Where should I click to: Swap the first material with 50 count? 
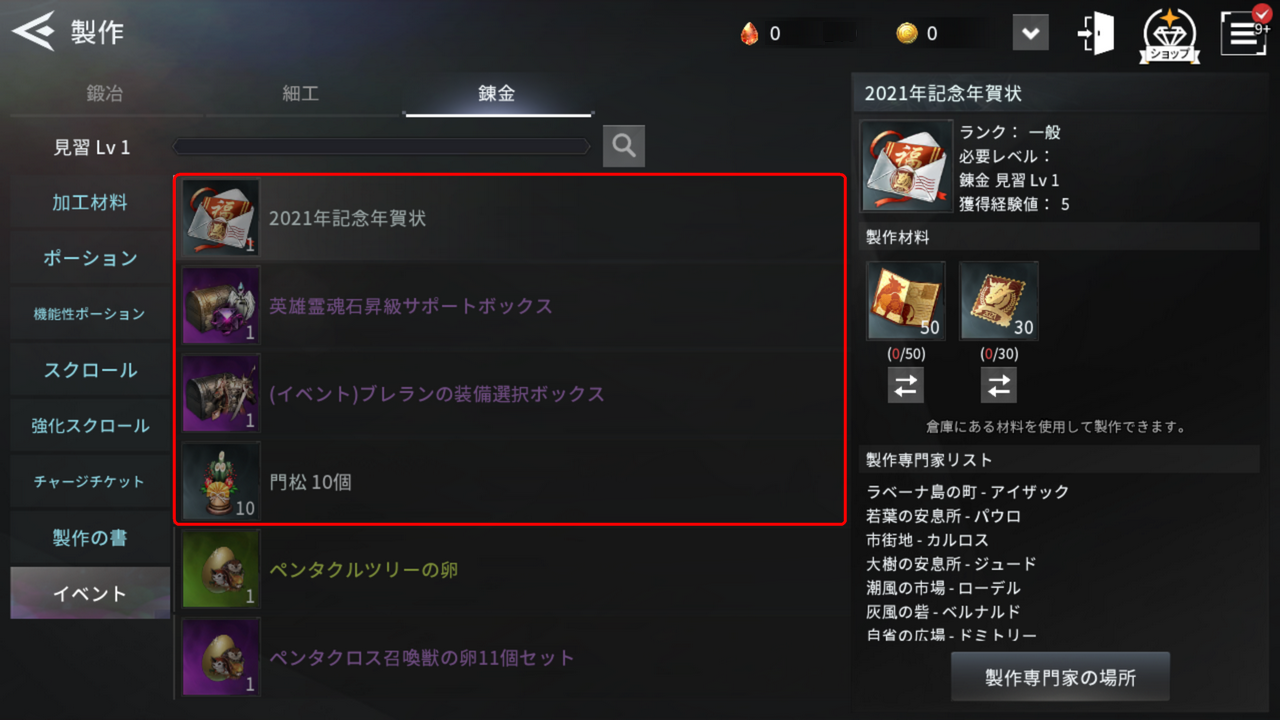[906, 385]
